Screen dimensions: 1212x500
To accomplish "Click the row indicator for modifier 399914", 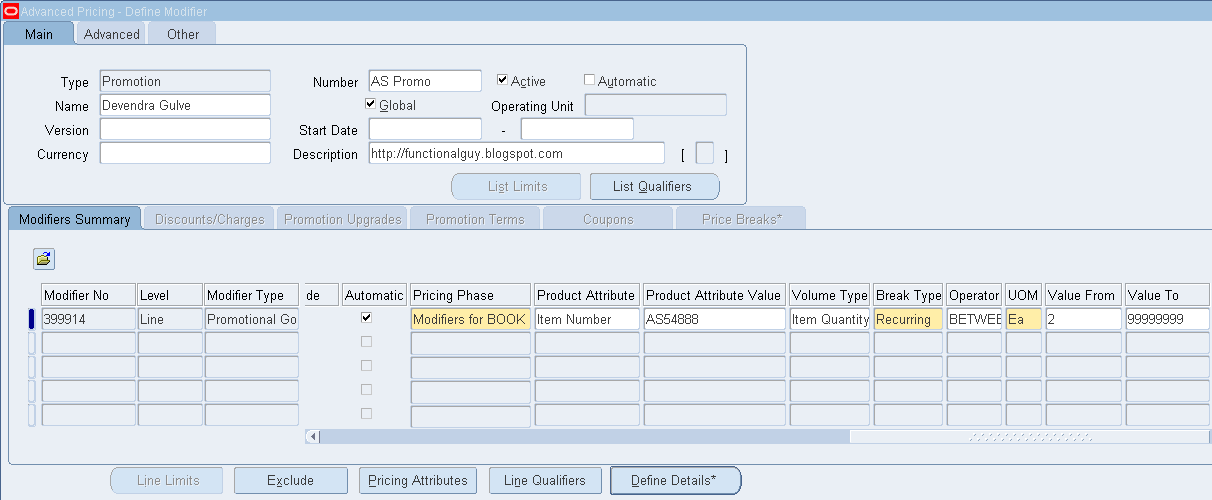I will pyautogui.click(x=31, y=319).
